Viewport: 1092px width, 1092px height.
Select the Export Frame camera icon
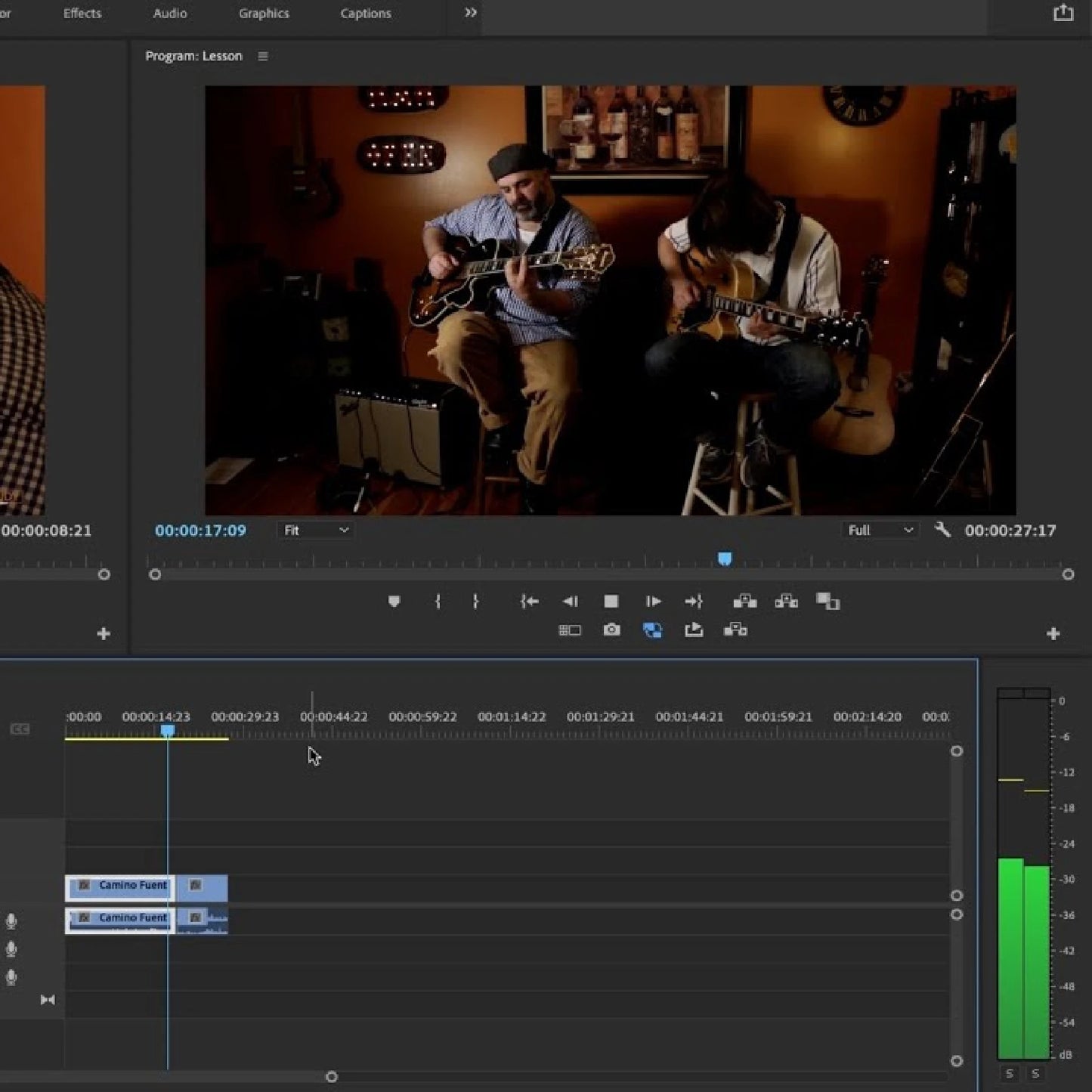coord(612,630)
